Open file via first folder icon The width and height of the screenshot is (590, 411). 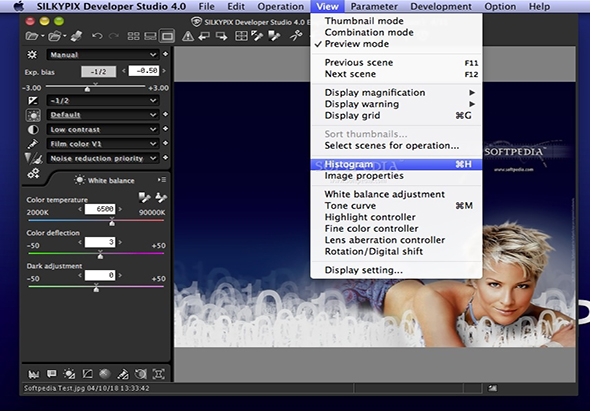[32, 36]
